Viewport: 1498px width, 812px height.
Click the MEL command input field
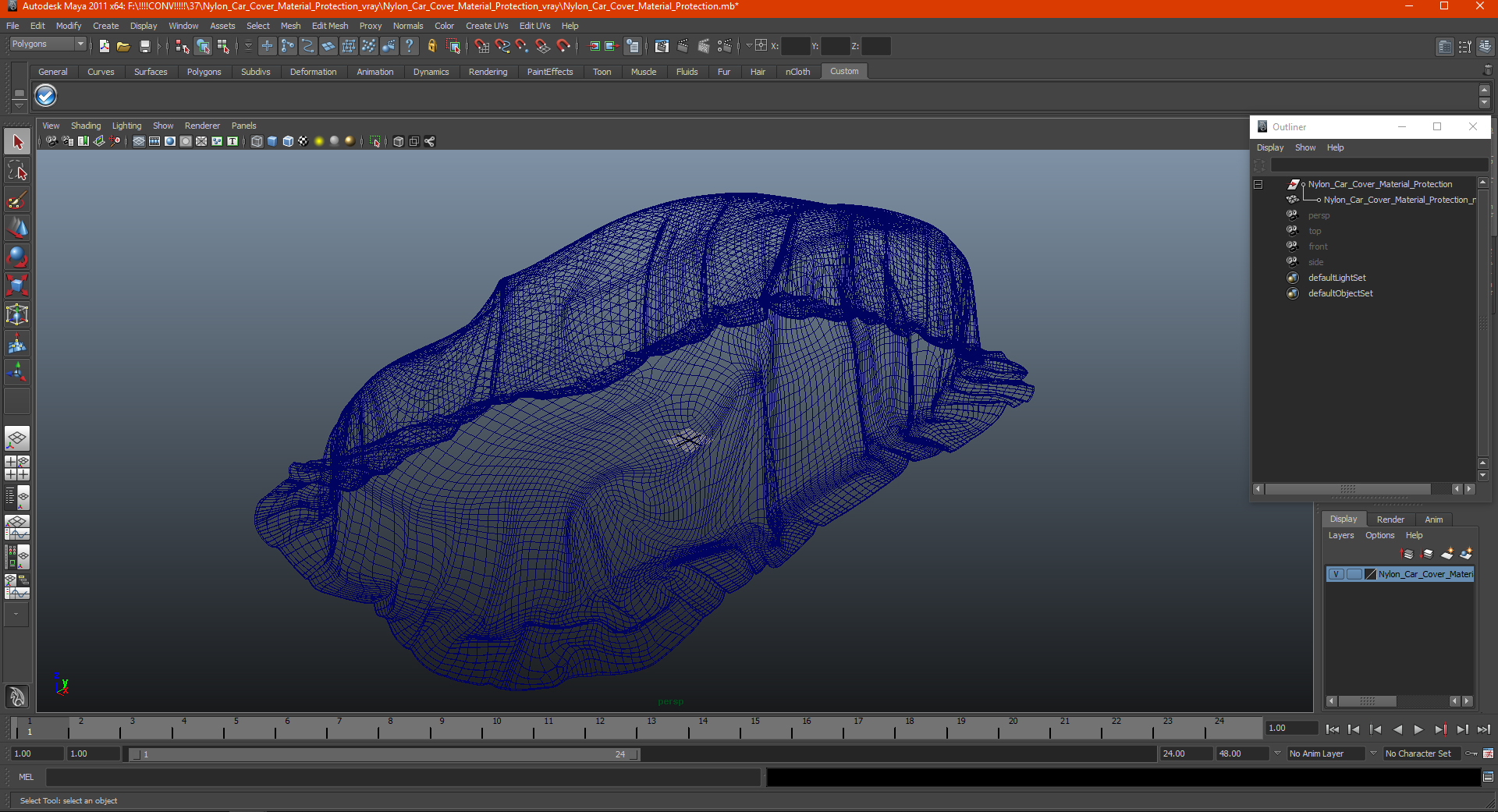(403, 777)
